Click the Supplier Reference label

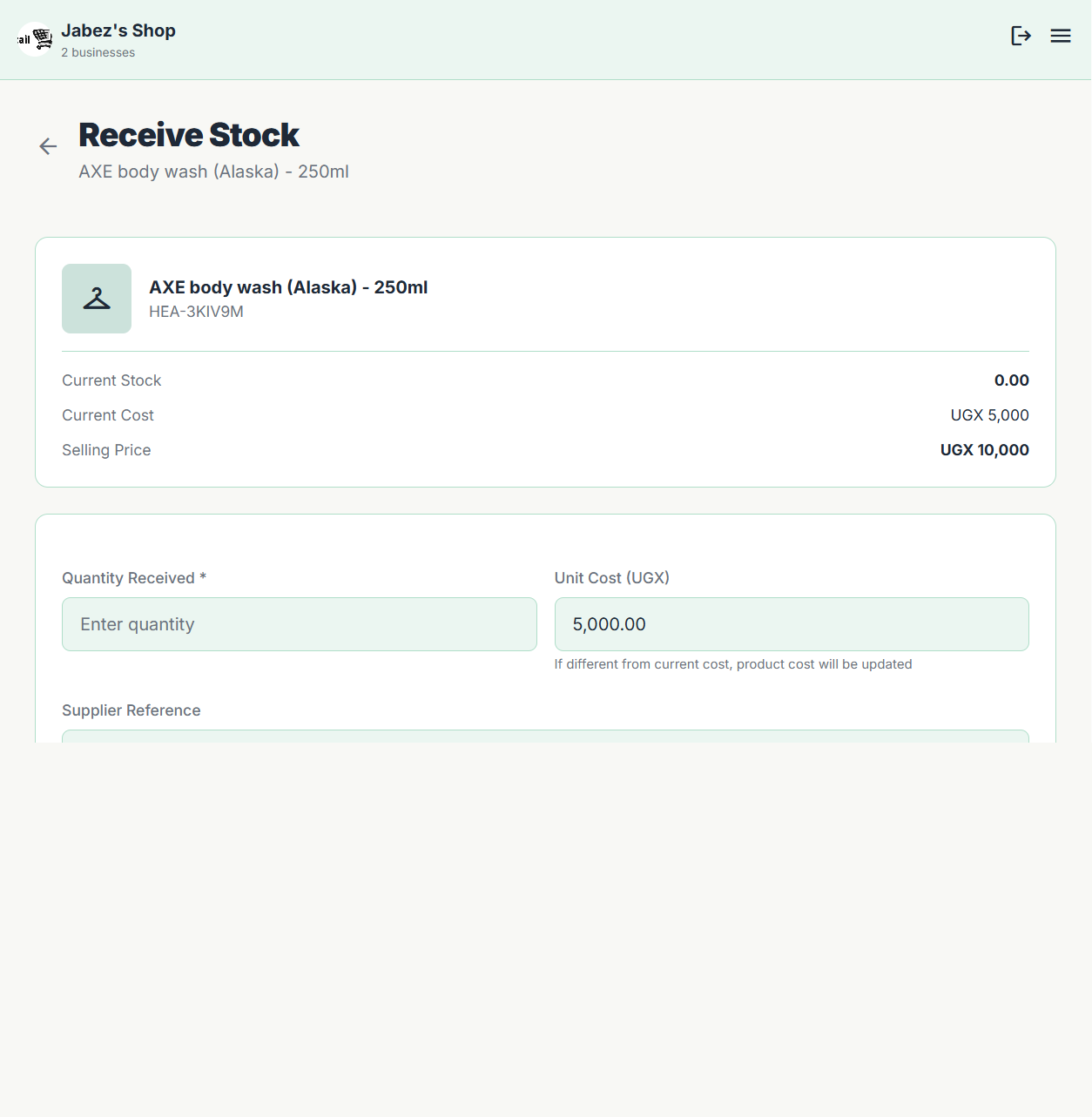[x=131, y=710]
